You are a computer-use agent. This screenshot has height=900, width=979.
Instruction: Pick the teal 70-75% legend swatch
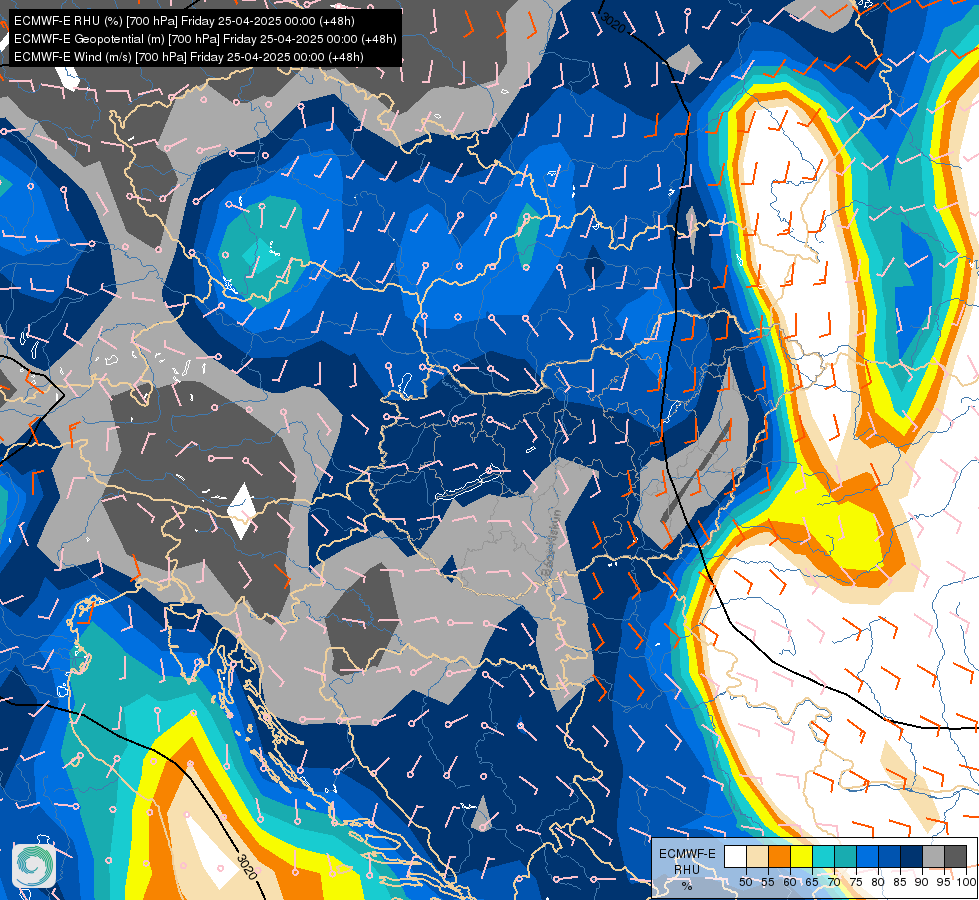pos(845,856)
